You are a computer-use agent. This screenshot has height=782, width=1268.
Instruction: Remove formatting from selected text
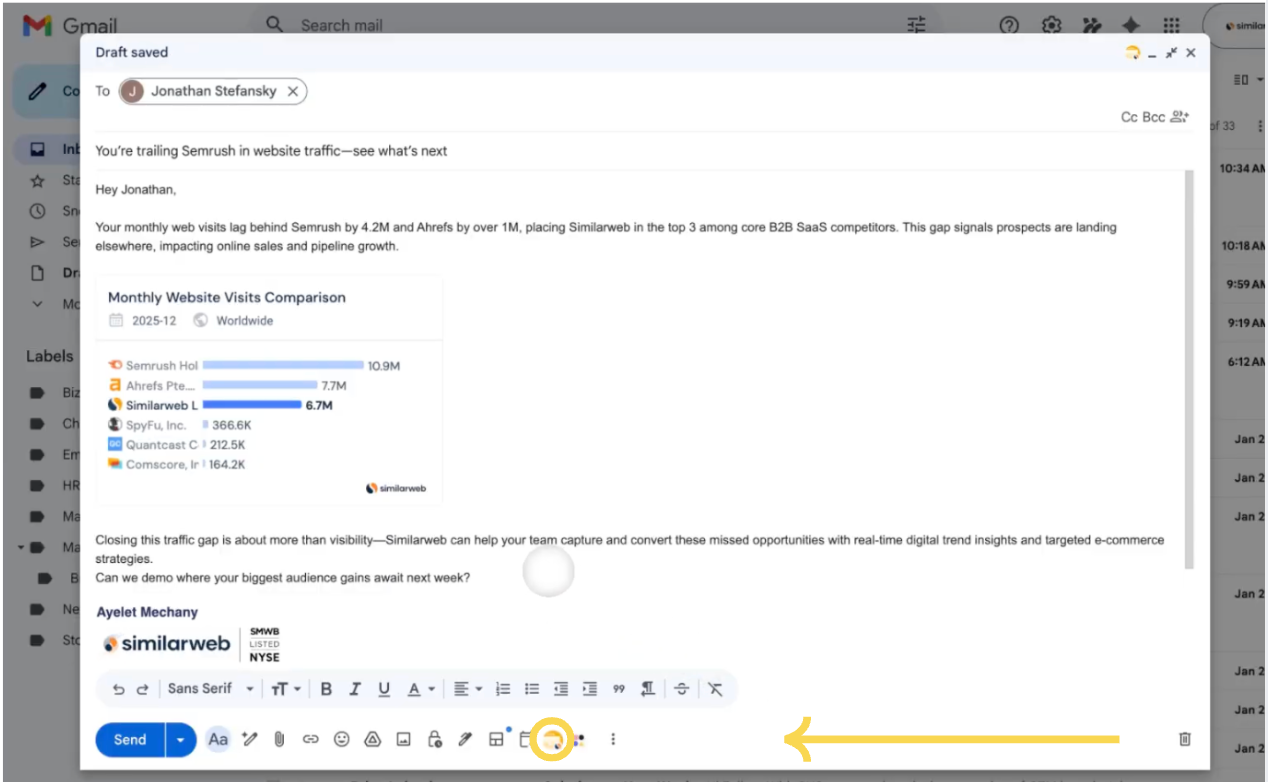(x=715, y=689)
